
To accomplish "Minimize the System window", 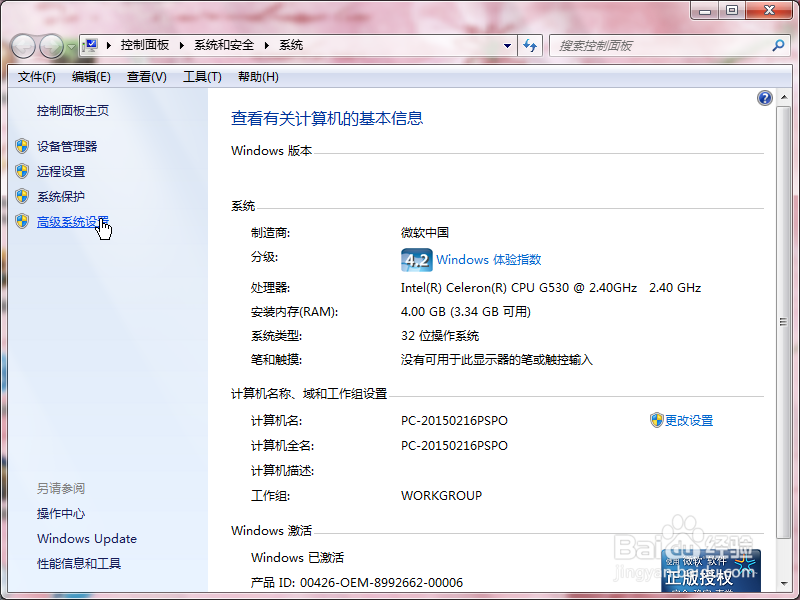I will [x=705, y=10].
